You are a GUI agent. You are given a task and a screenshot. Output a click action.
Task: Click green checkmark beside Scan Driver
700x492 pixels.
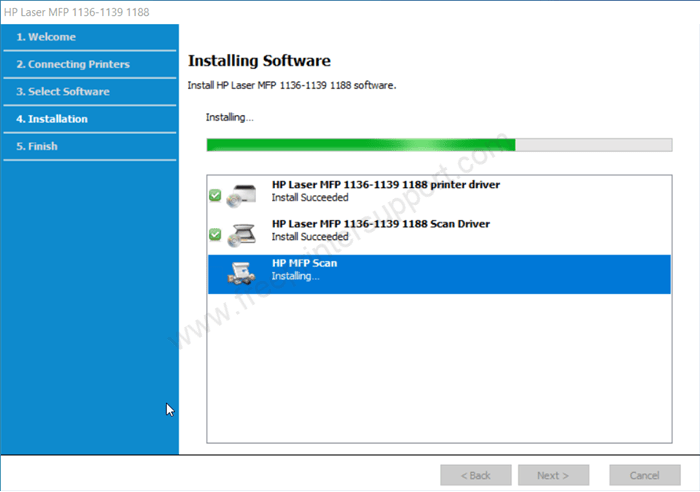[215, 234]
